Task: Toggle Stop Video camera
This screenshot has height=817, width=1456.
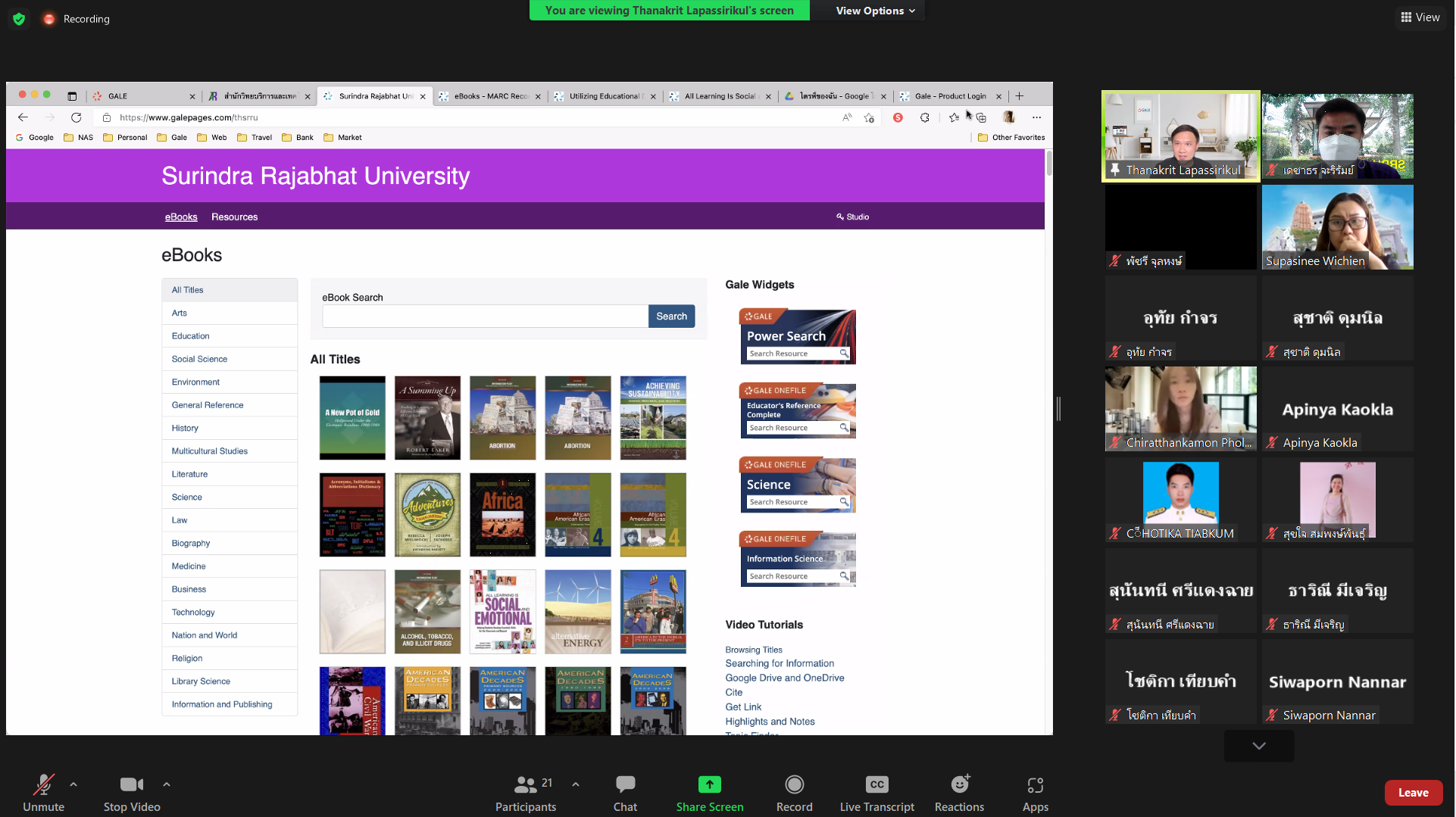Action: pyautogui.click(x=131, y=784)
